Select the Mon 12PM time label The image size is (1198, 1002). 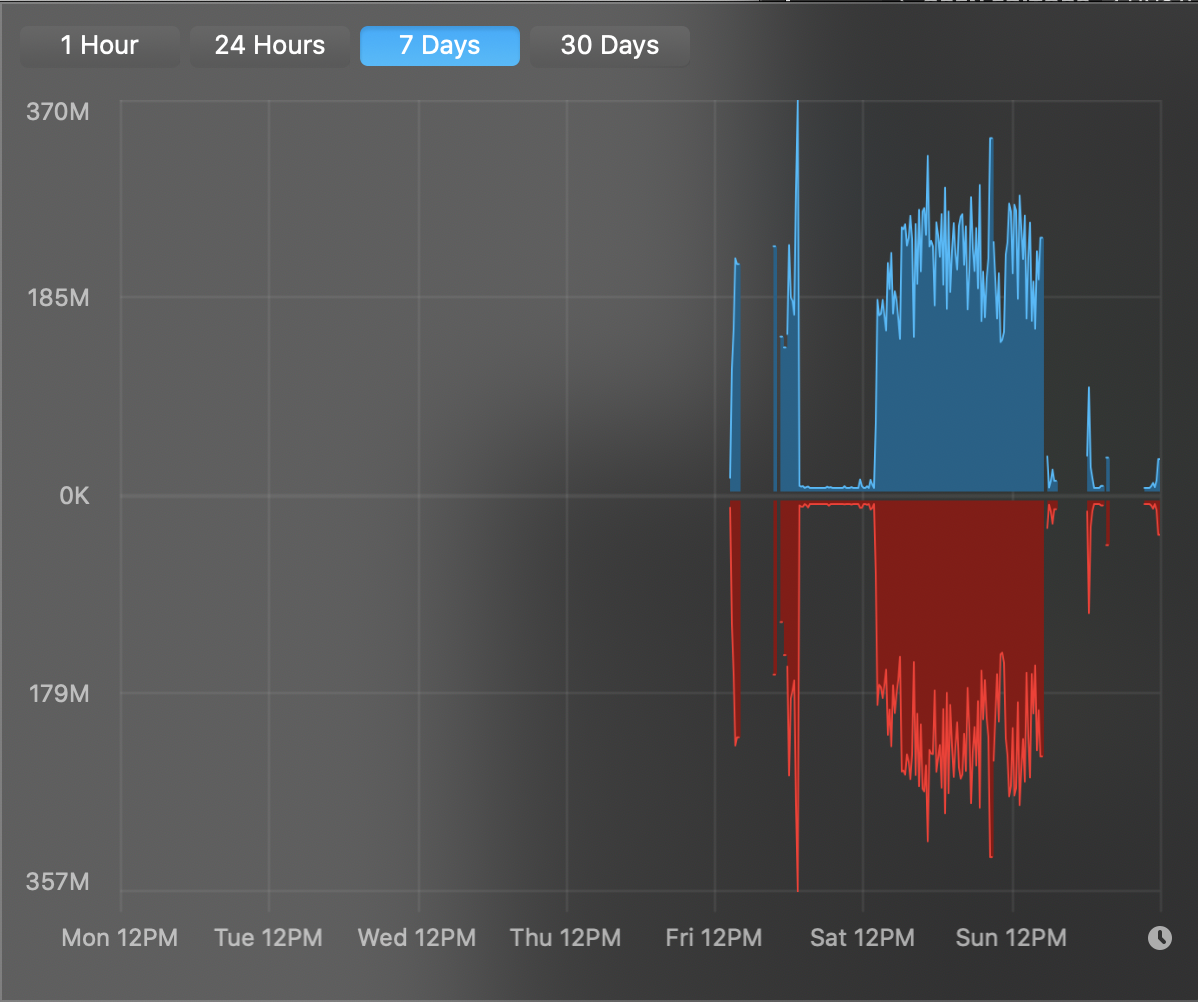coord(120,938)
